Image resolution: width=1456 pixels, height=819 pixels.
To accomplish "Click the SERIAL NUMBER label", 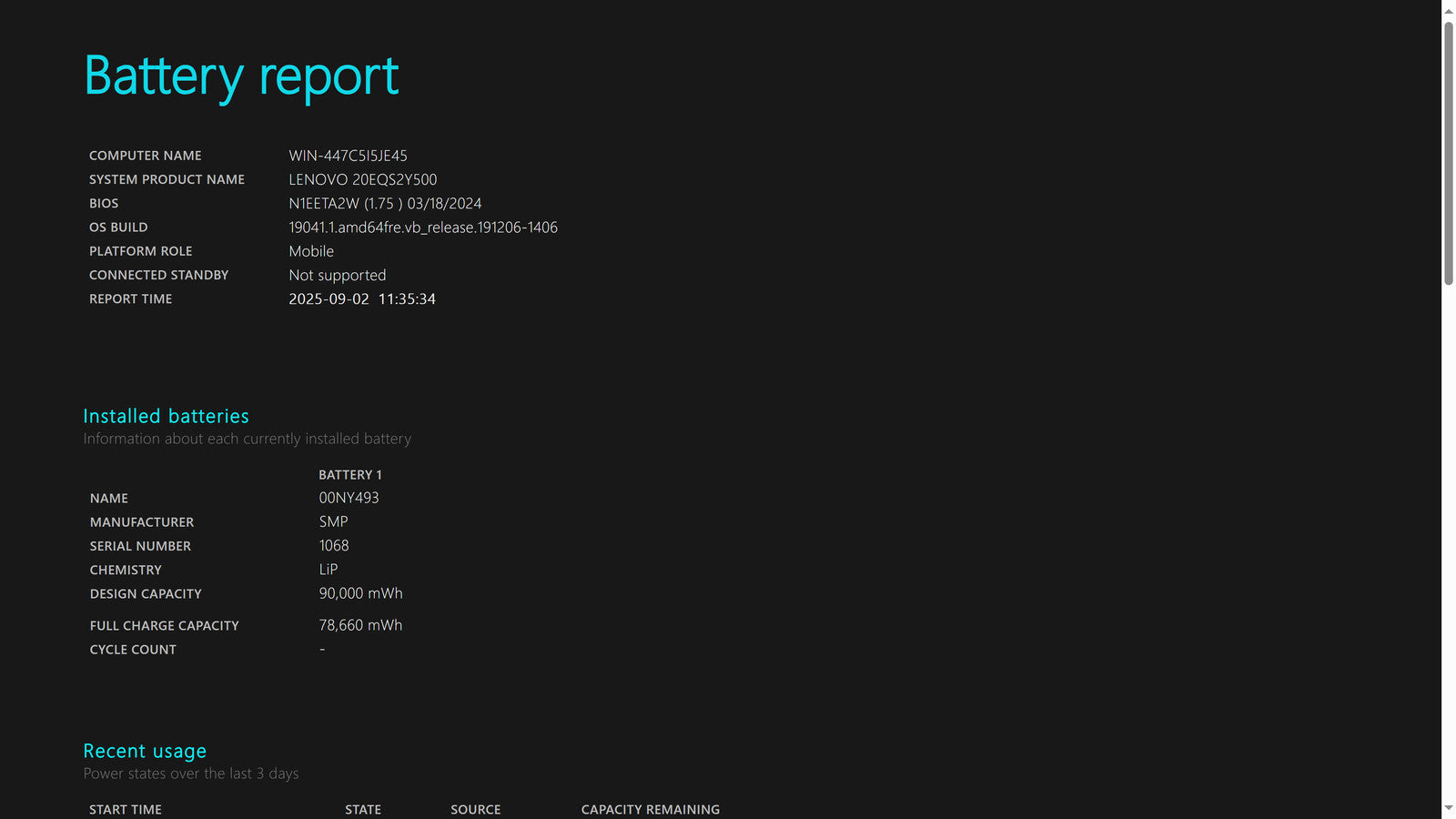I will coord(140,546).
